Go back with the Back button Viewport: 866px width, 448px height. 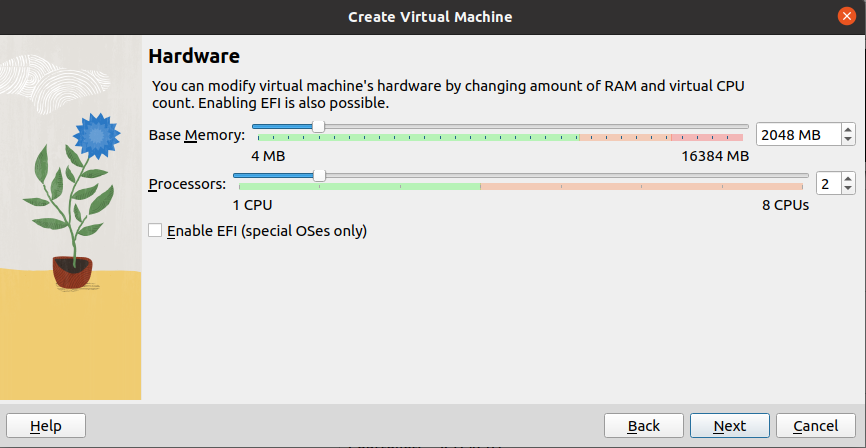tap(644, 426)
